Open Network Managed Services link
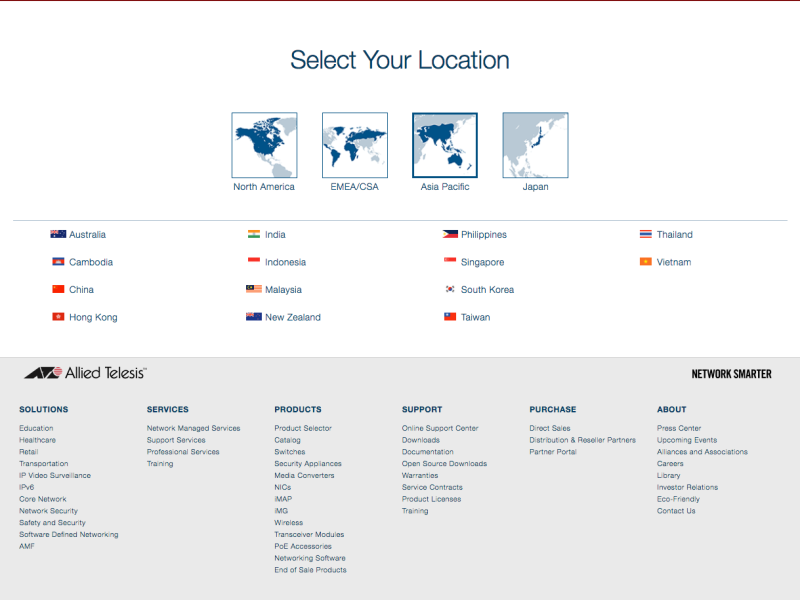 (193, 428)
